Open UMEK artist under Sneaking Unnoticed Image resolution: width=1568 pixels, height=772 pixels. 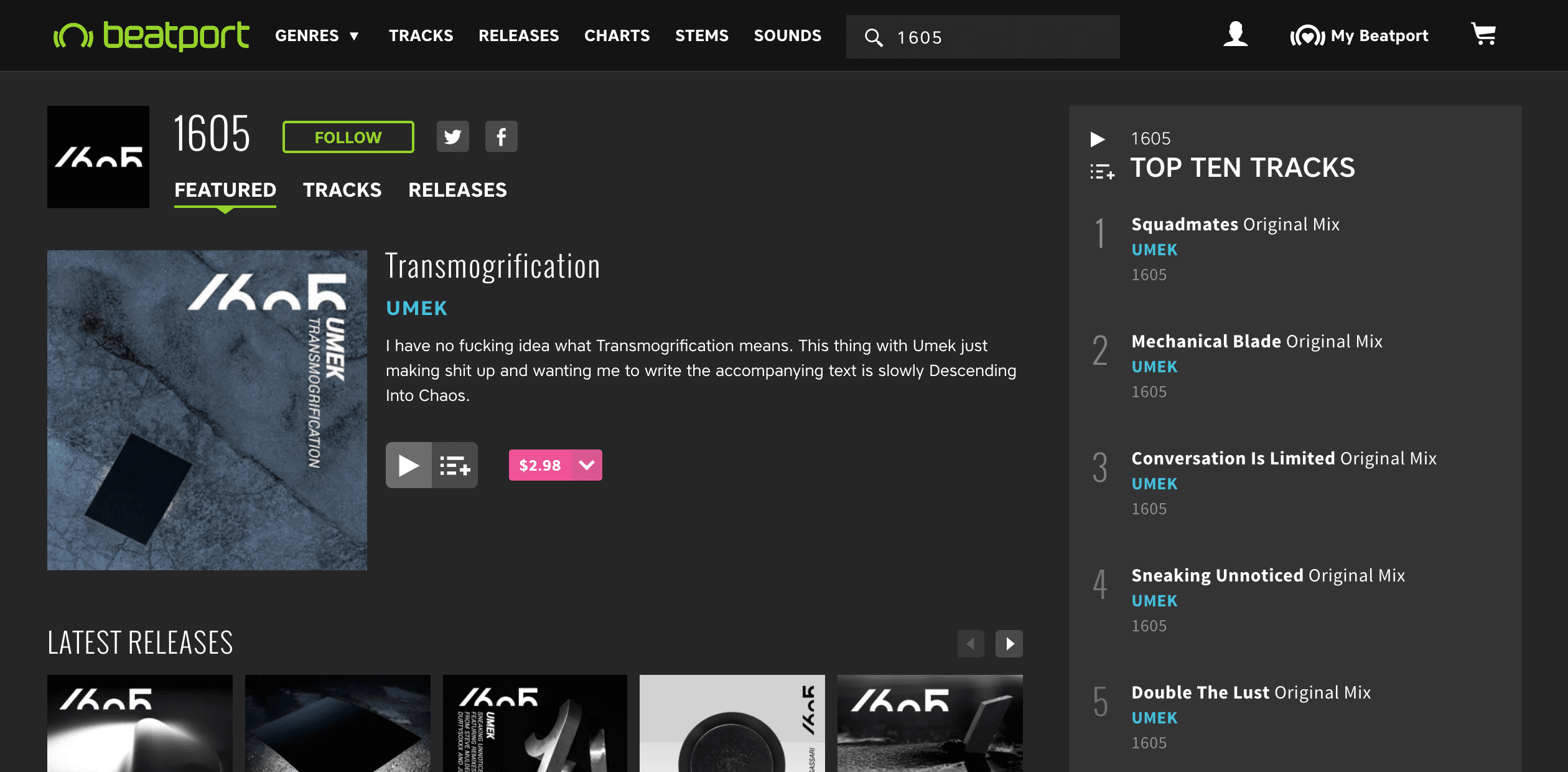pos(1154,601)
